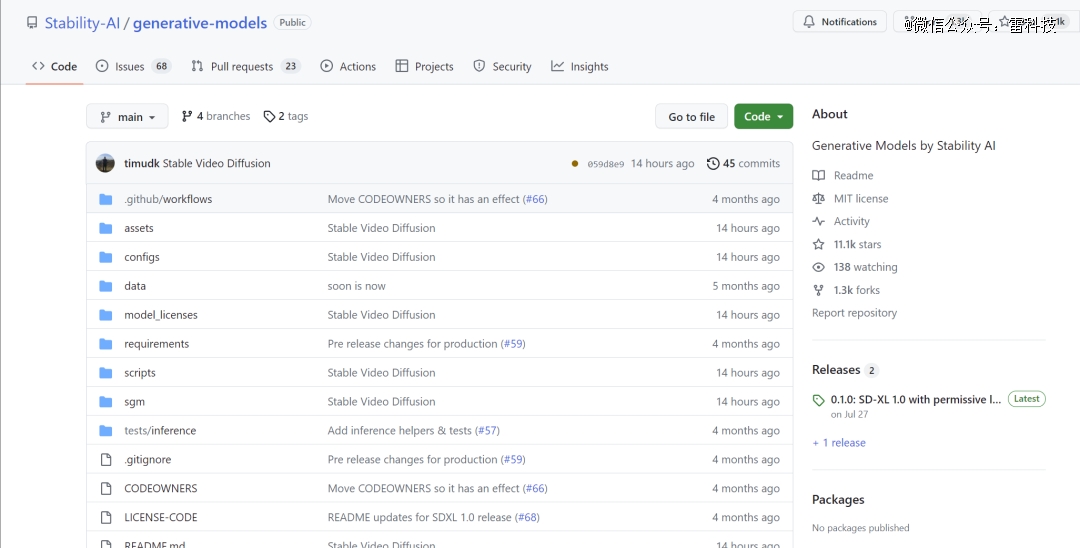Open the sgm folder
The height and width of the screenshot is (548, 1080).
click(x=134, y=401)
